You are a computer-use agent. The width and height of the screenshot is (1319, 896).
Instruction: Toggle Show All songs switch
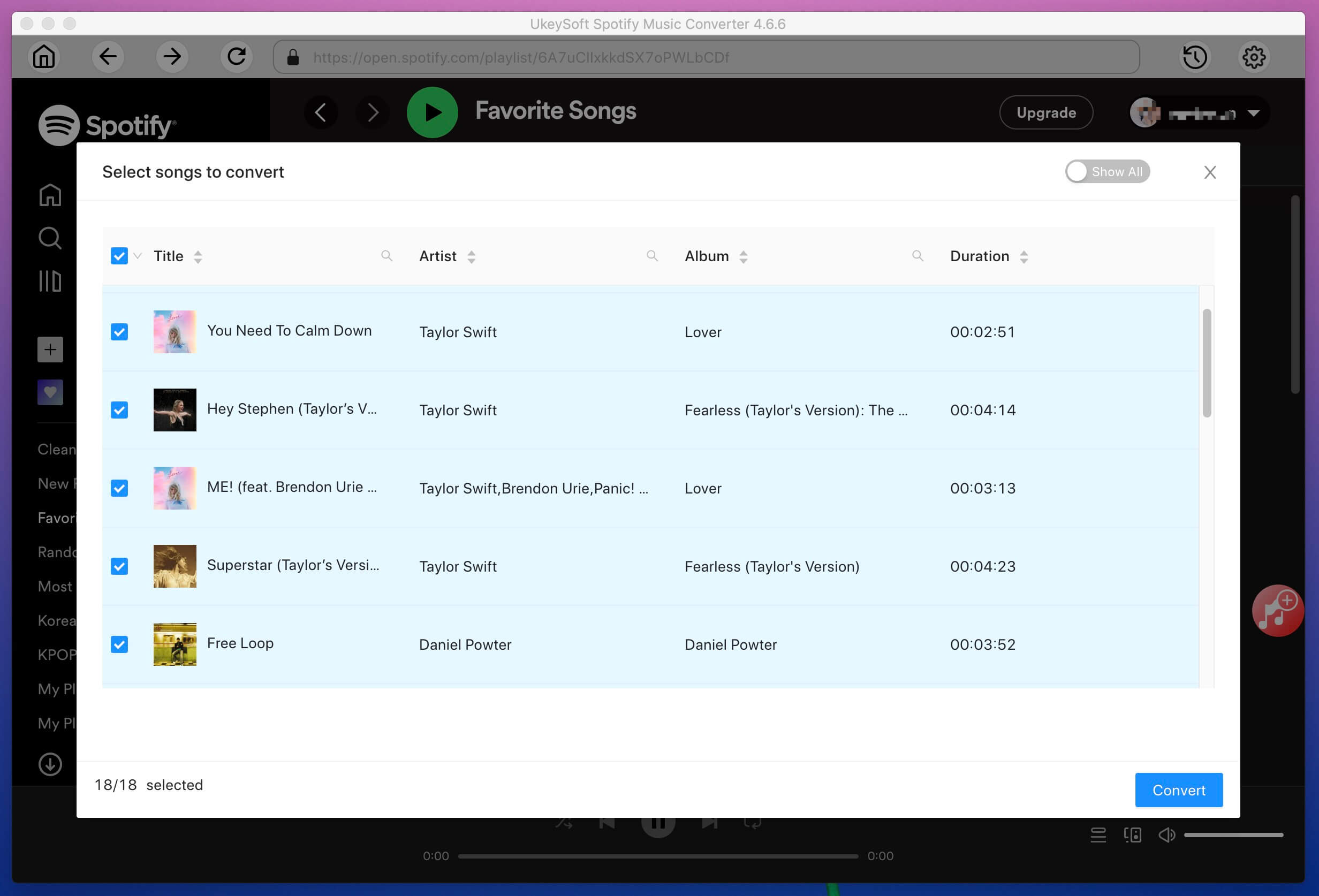(1106, 171)
